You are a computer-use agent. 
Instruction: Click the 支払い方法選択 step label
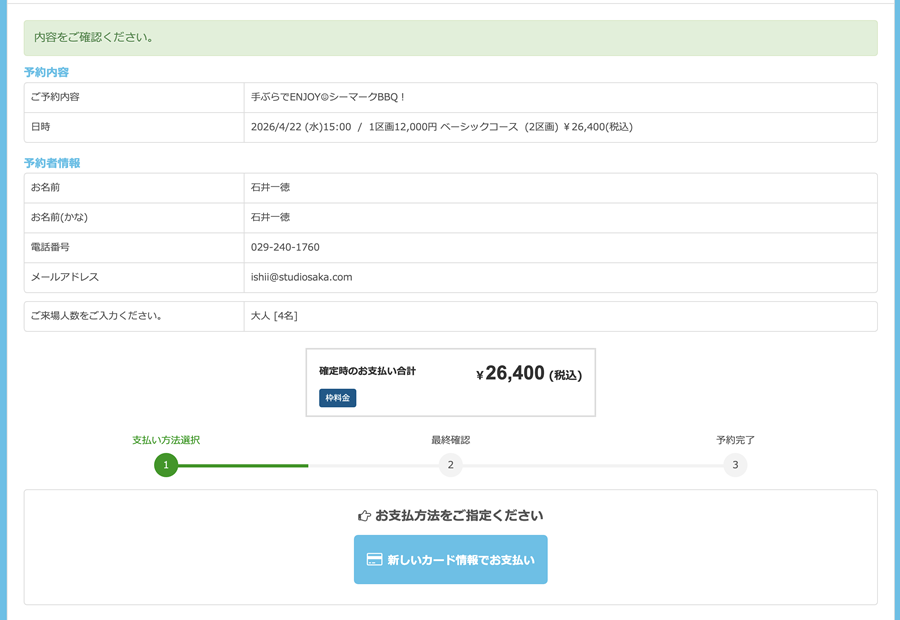pos(166,440)
